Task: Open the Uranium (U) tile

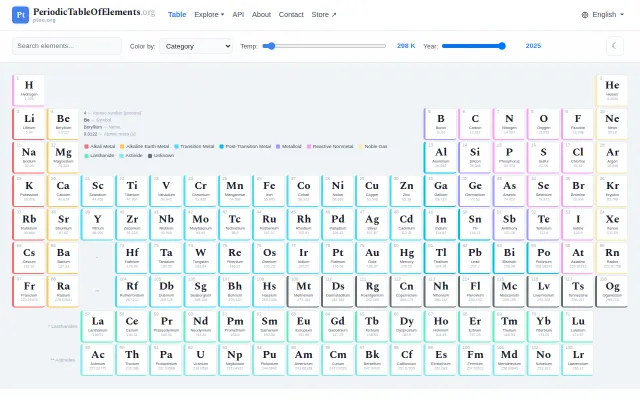Action: (200, 360)
